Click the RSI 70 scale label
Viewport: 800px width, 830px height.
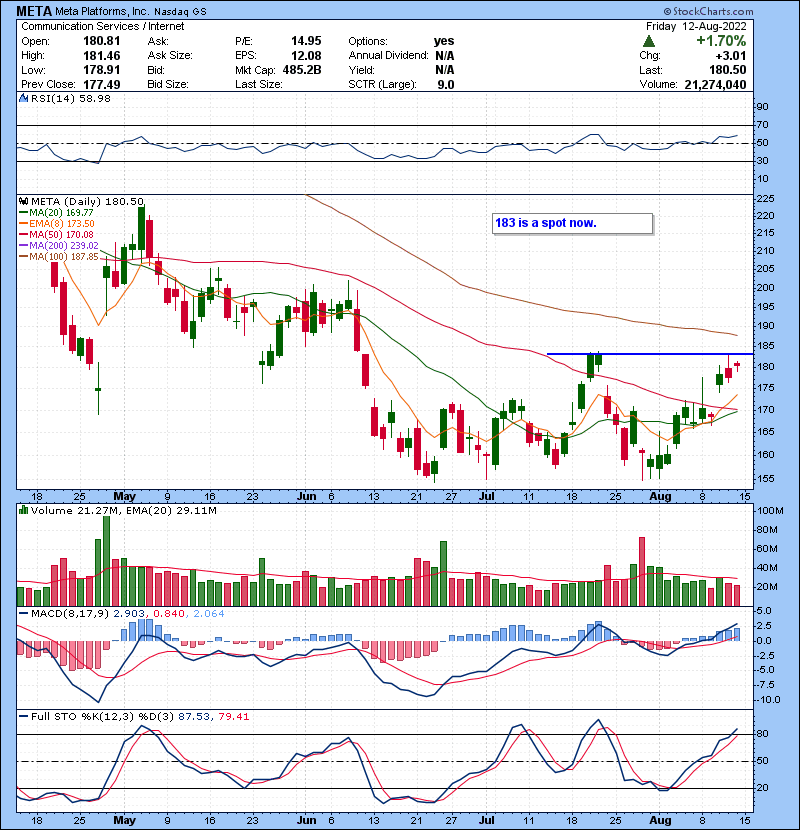(x=762, y=125)
